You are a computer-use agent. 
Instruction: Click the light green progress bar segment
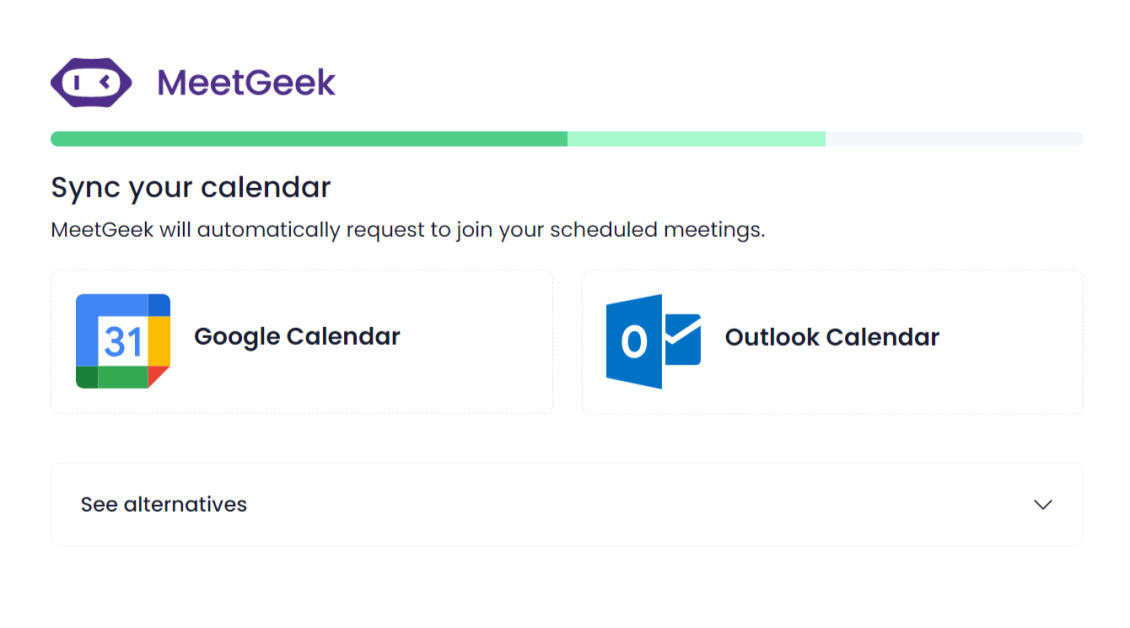[696, 139]
